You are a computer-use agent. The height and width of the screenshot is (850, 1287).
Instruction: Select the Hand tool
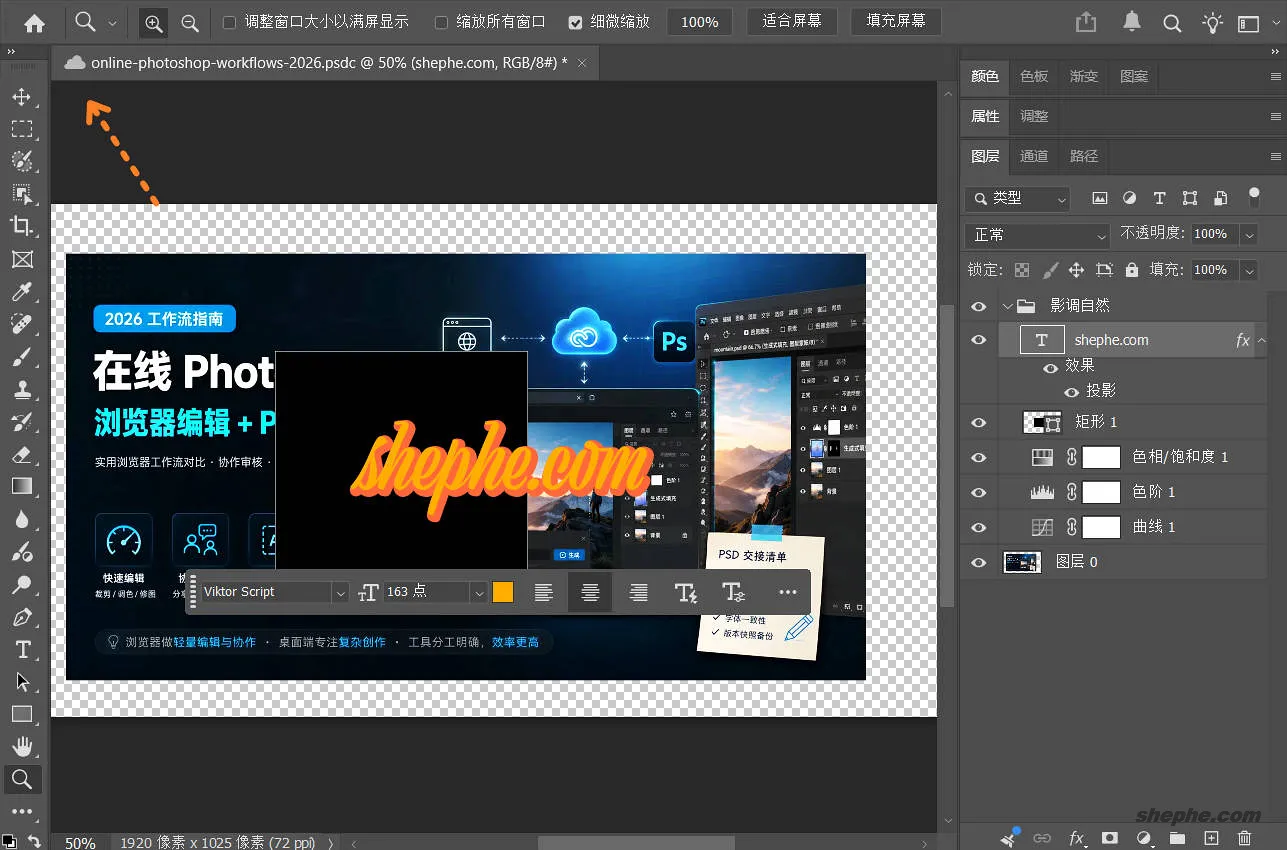[x=21, y=747]
